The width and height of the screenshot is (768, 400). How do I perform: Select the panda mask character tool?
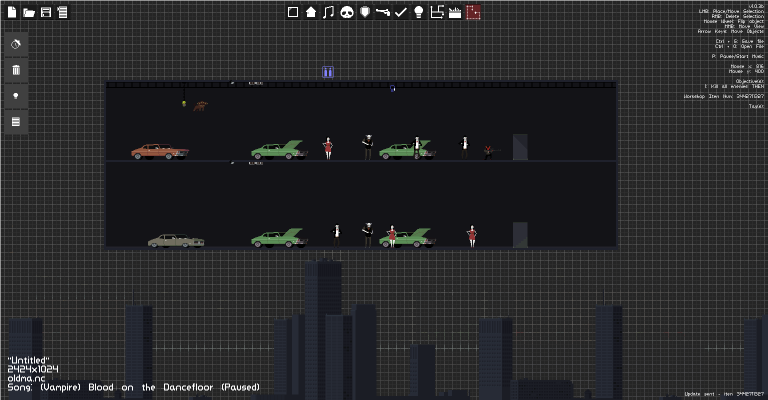(x=347, y=12)
